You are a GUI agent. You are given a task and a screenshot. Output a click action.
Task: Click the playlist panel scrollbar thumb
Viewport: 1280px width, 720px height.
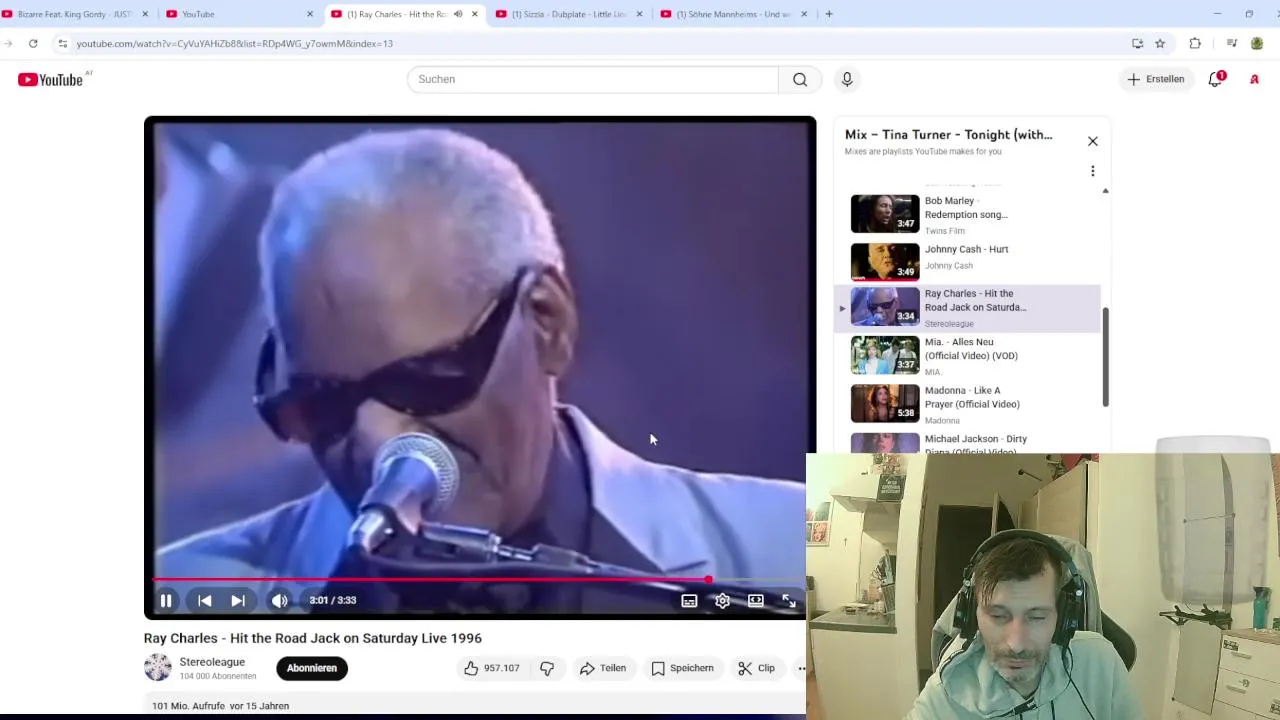pos(1105,357)
